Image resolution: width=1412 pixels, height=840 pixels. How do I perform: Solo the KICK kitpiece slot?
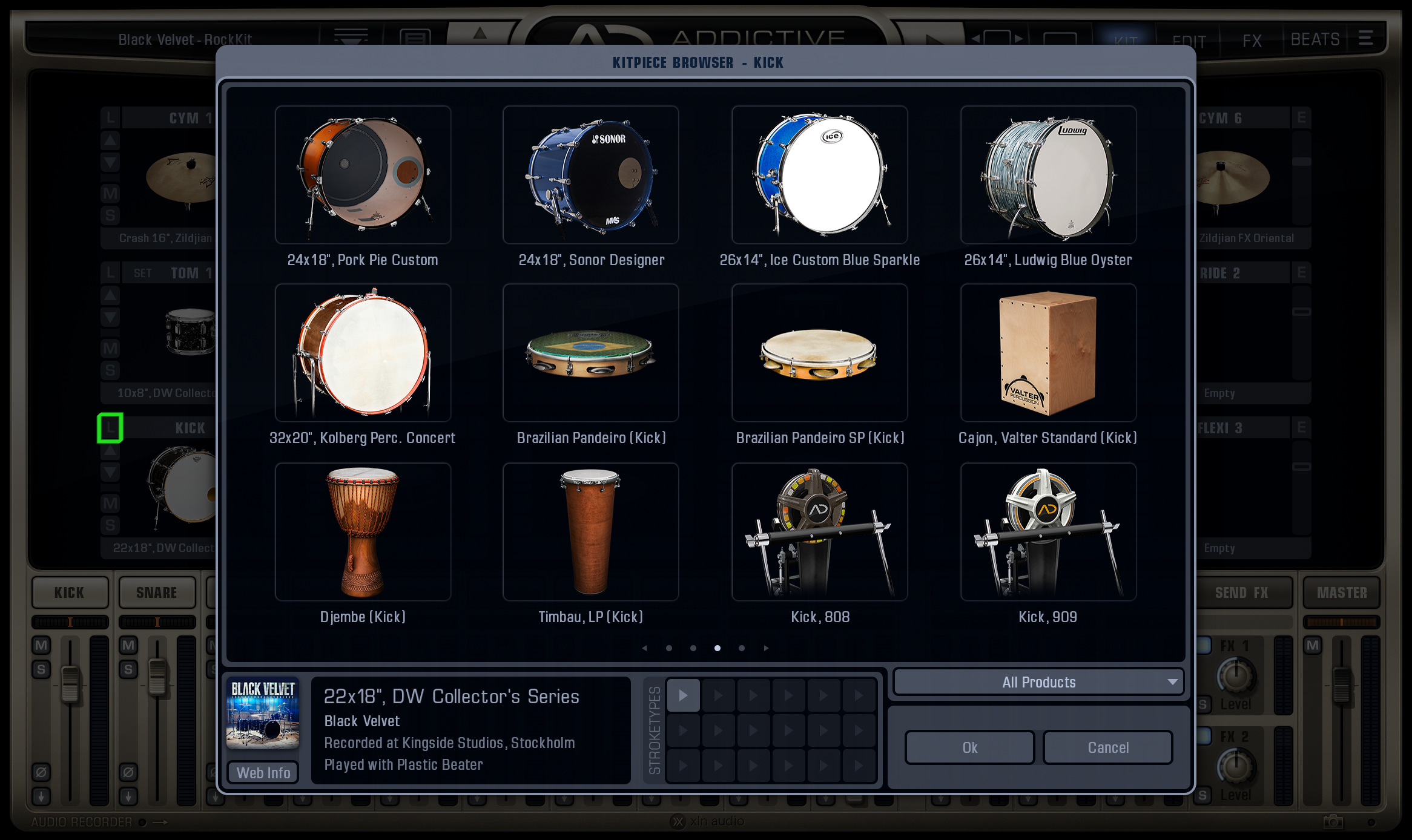(110, 525)
